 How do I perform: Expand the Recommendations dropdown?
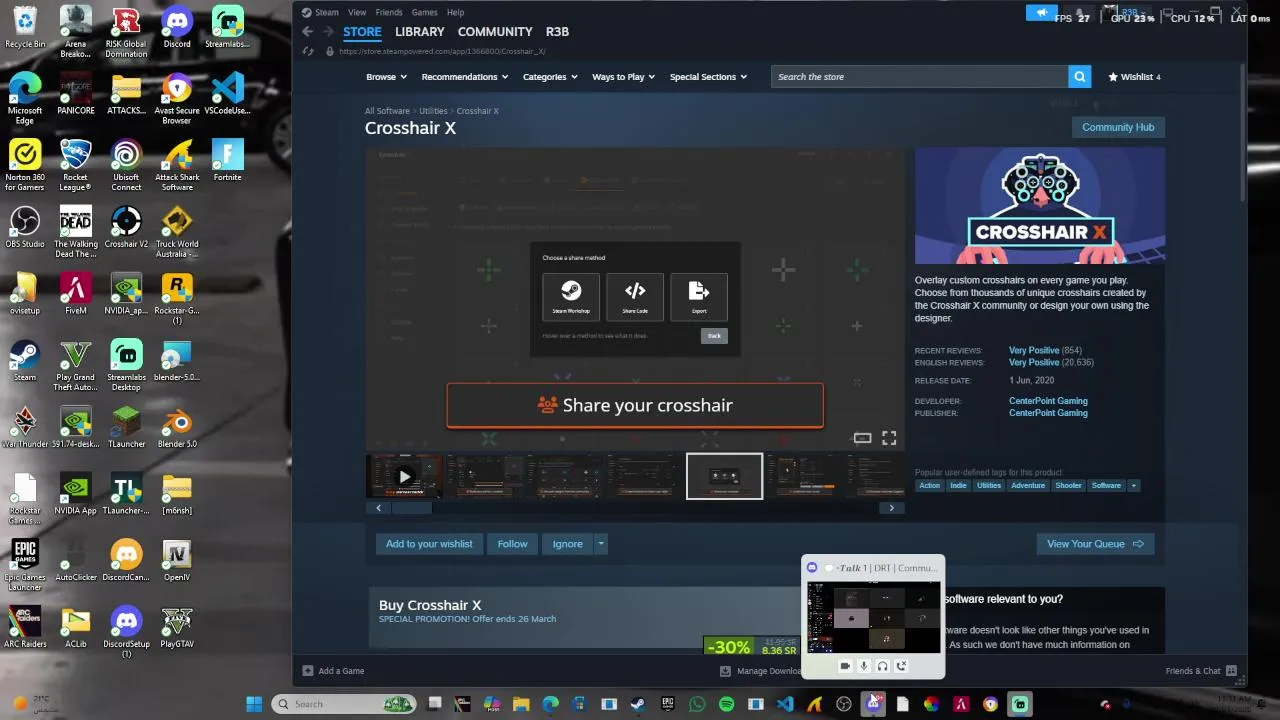click(x=464, y=77)
